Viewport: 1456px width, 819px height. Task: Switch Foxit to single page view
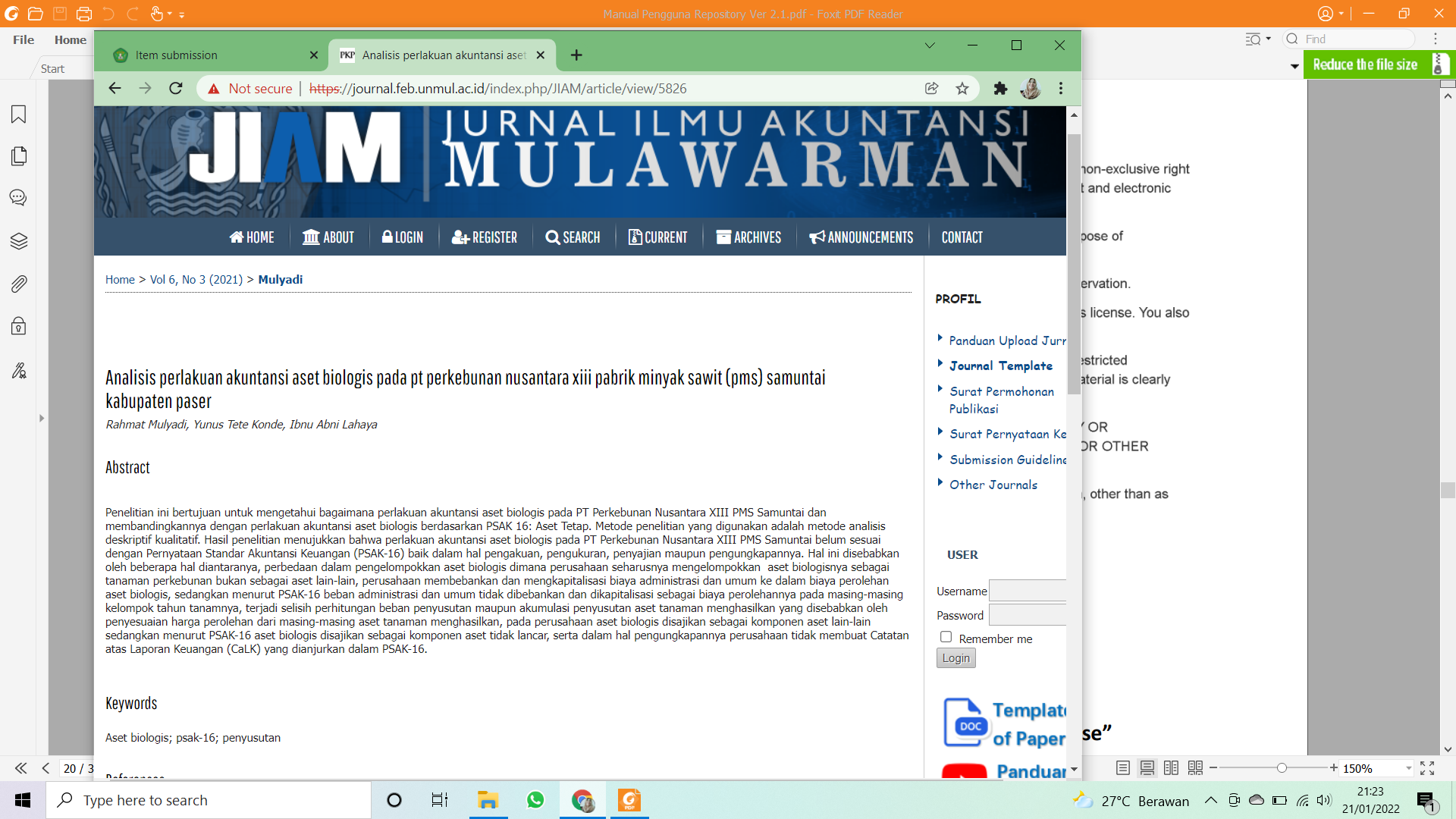(x=1123, y=768)
